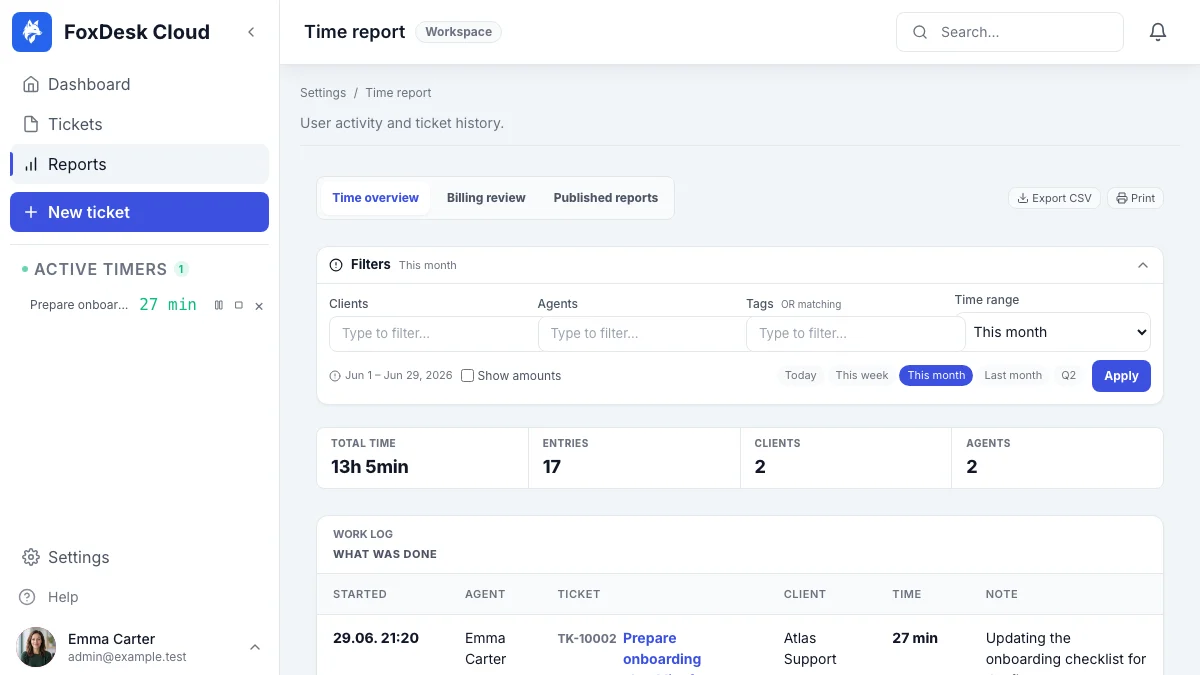
Task: Pause the active onboarding timer
Action: point(219,305)
